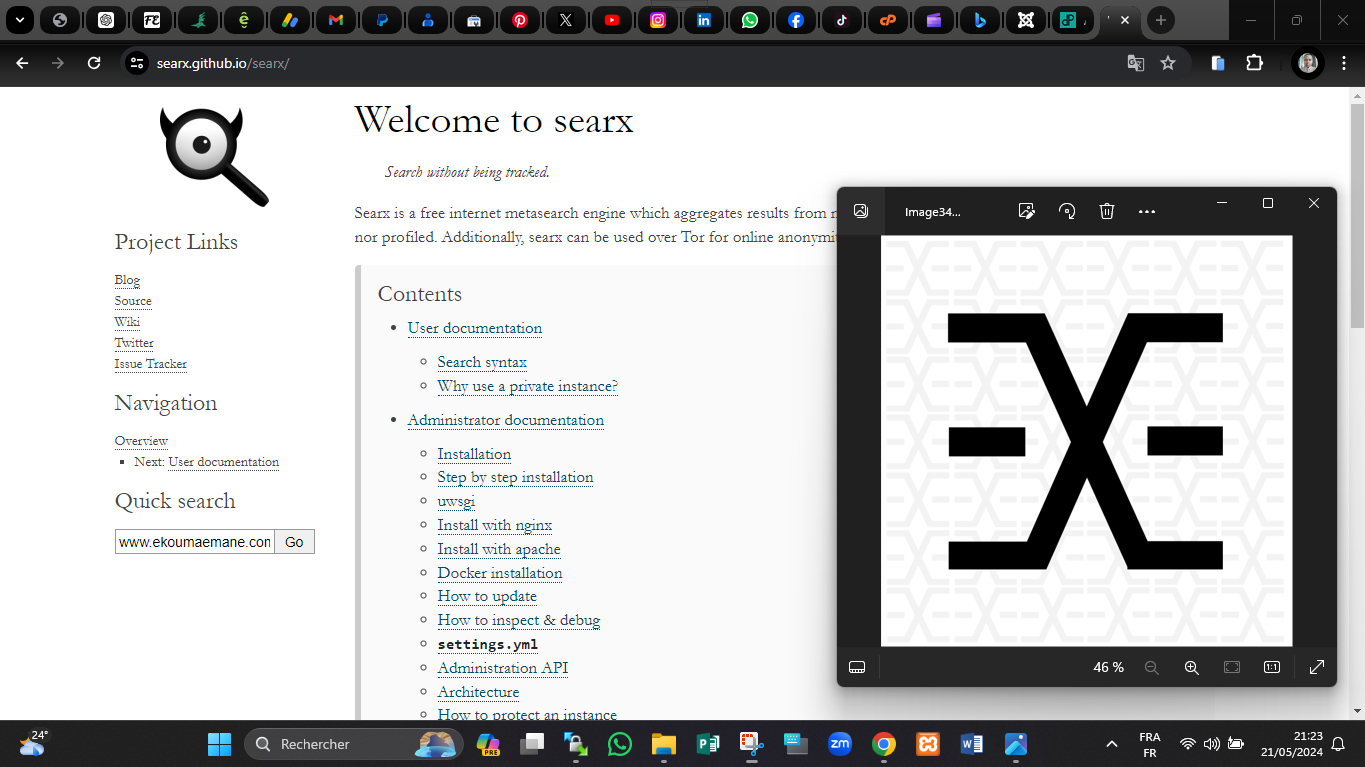Open a new Chrome tab
This screenshot has width=1365, height=767.
tap(1160, 20)
